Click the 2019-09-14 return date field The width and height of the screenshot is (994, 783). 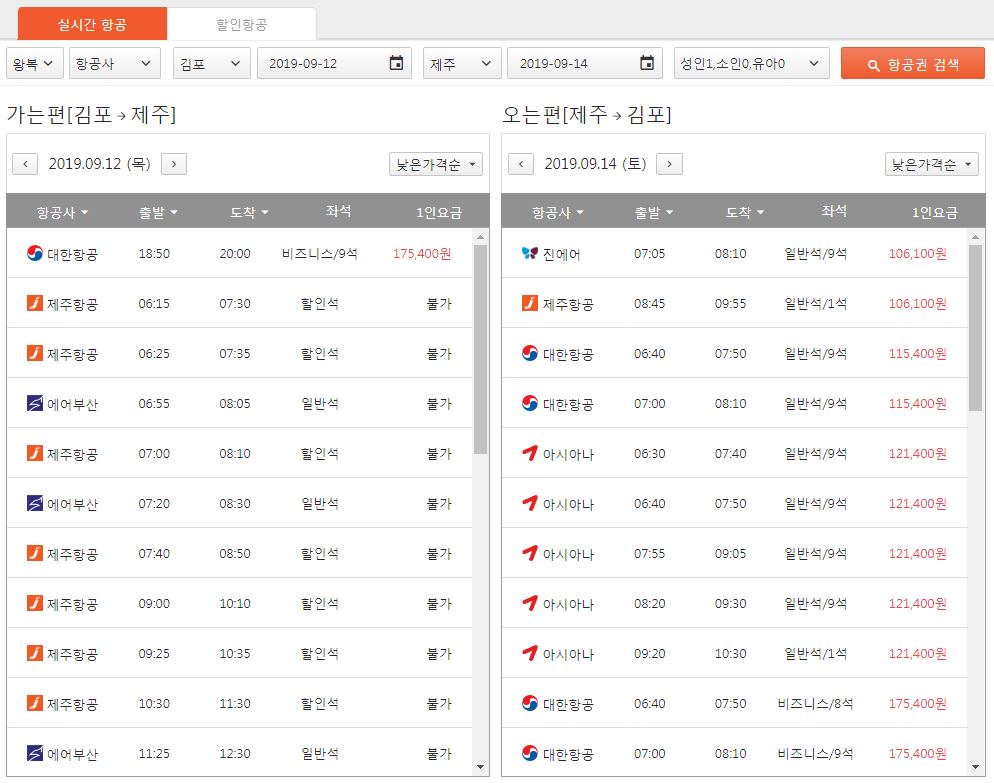(584, 63)
